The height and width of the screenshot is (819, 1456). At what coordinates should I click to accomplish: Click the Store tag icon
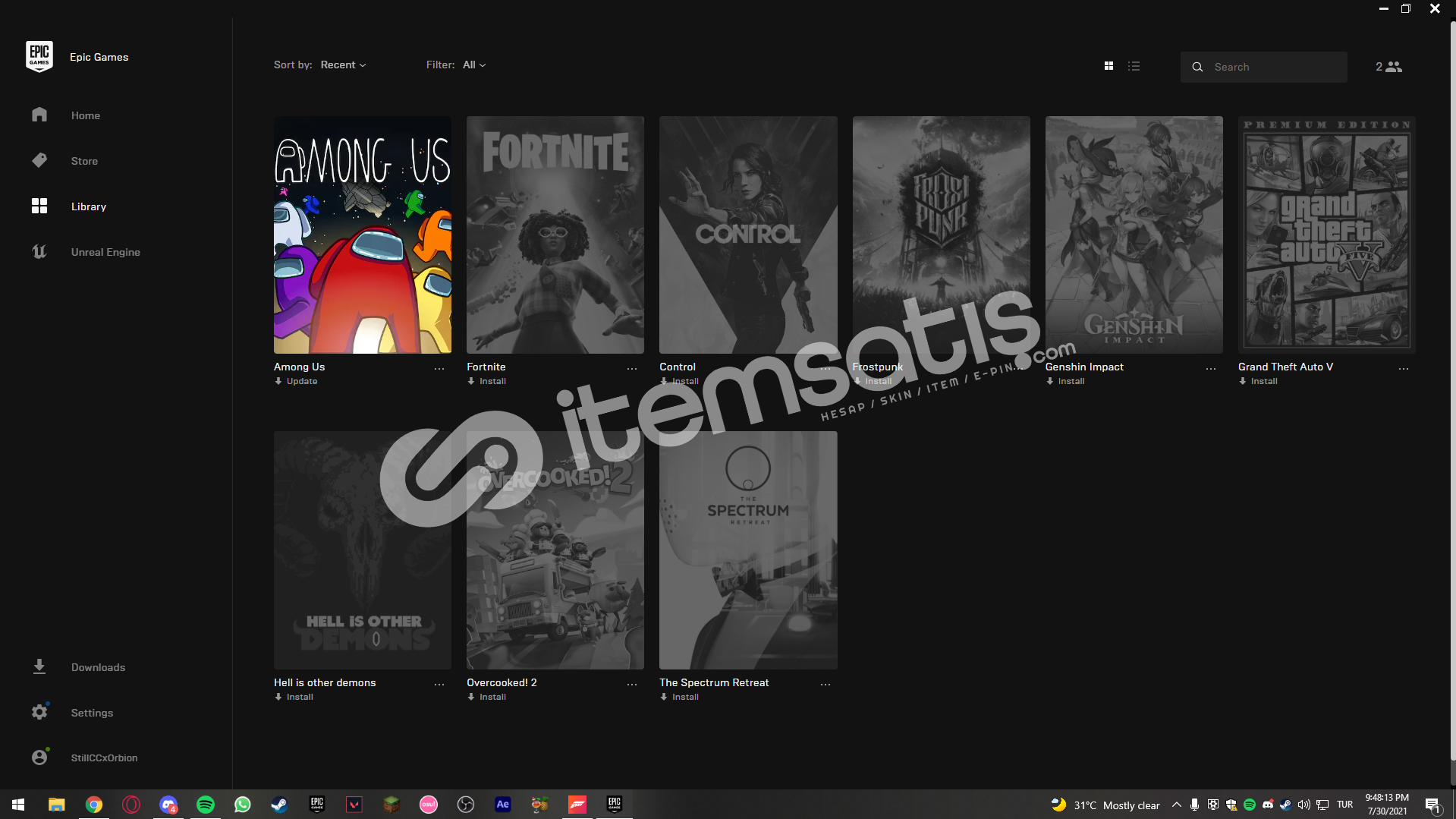[39, 160]
